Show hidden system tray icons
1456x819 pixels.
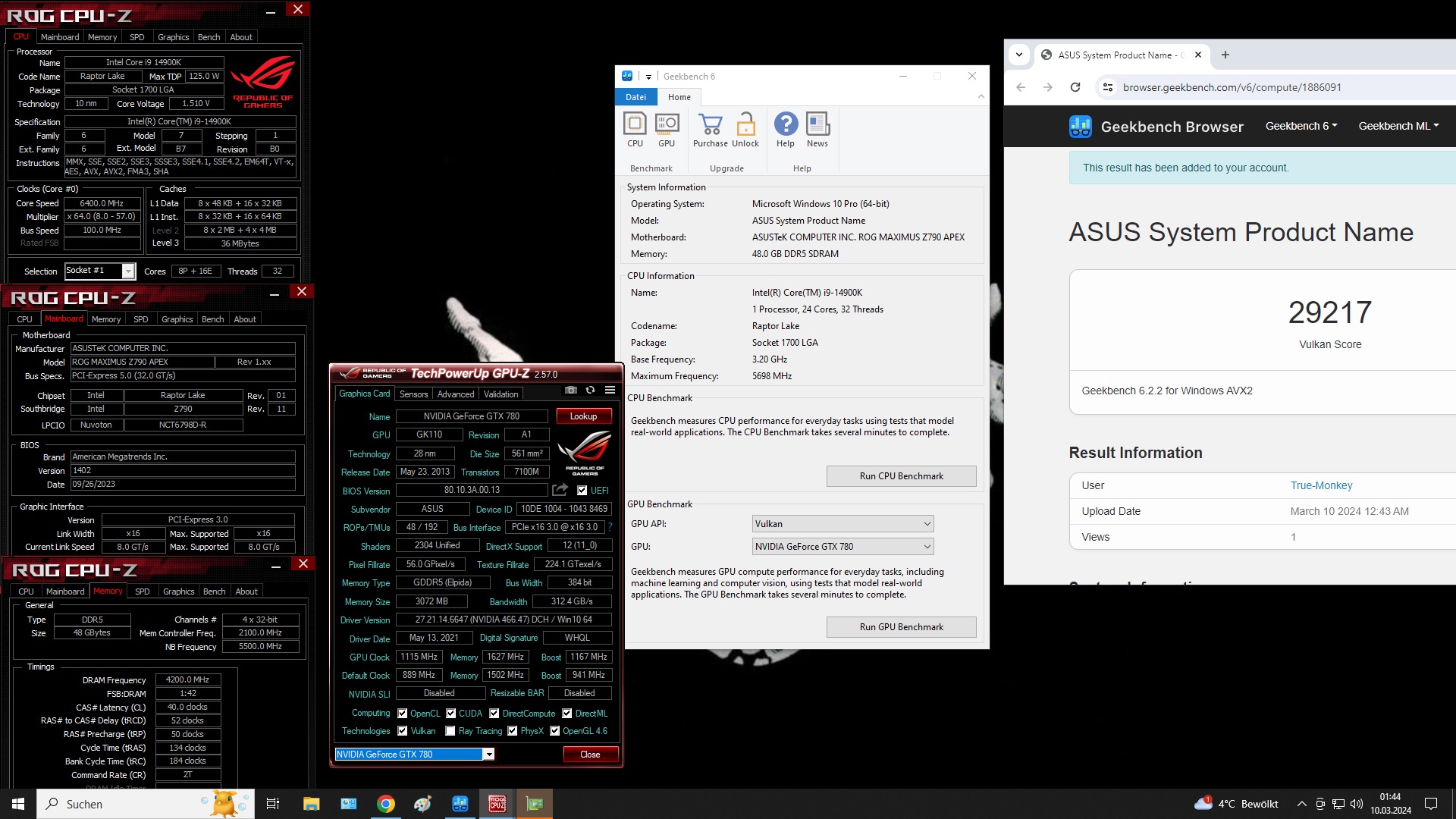click(1301, 804)
